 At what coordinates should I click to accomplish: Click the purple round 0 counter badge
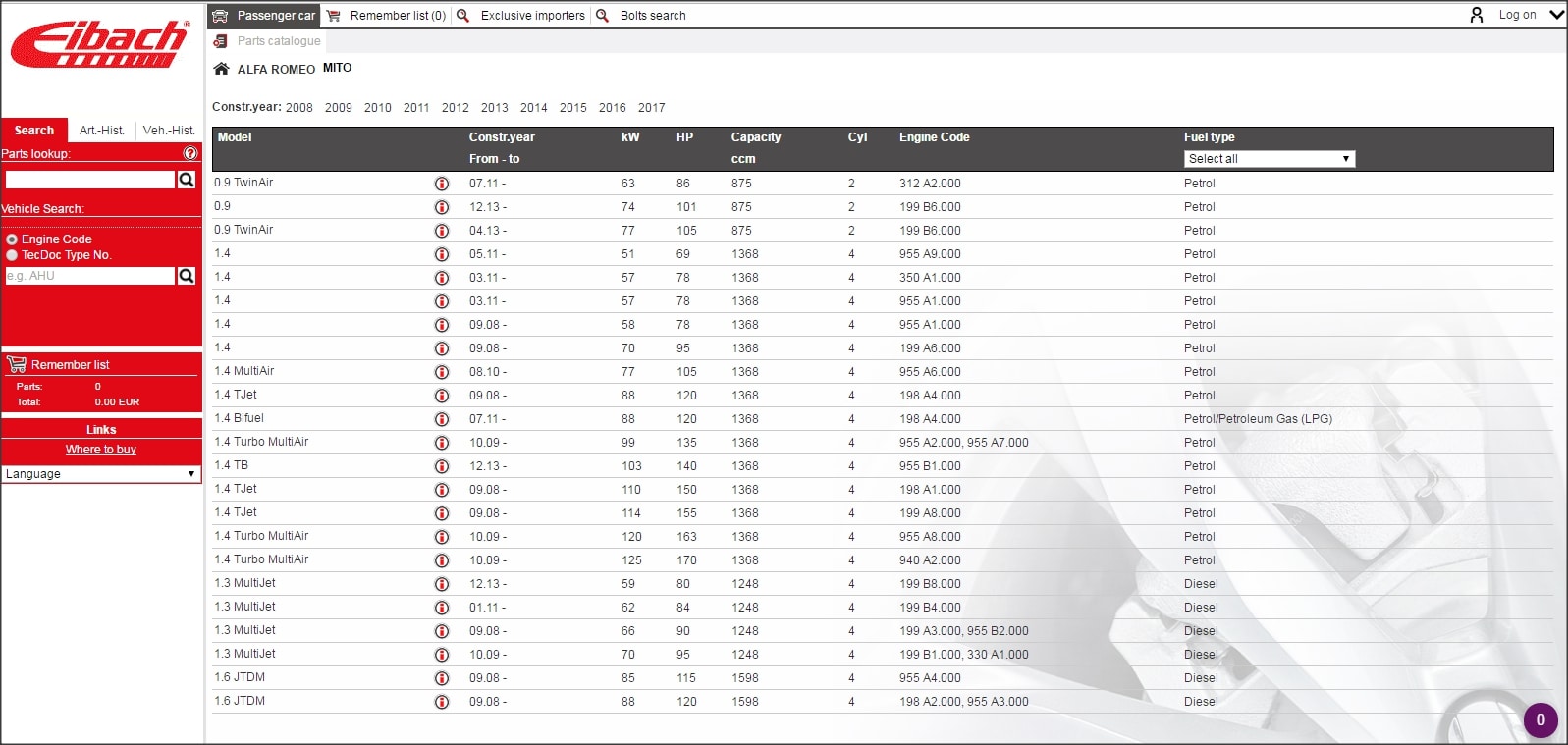click(x=1541, y=719)
